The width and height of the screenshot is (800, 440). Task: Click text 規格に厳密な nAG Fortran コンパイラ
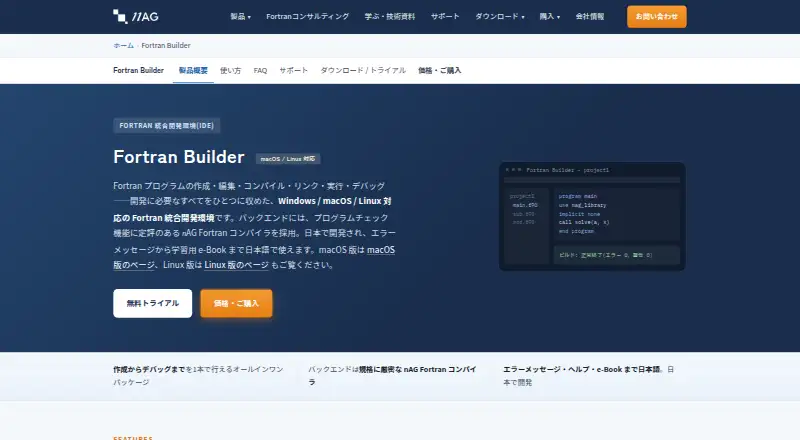(393, 375)
